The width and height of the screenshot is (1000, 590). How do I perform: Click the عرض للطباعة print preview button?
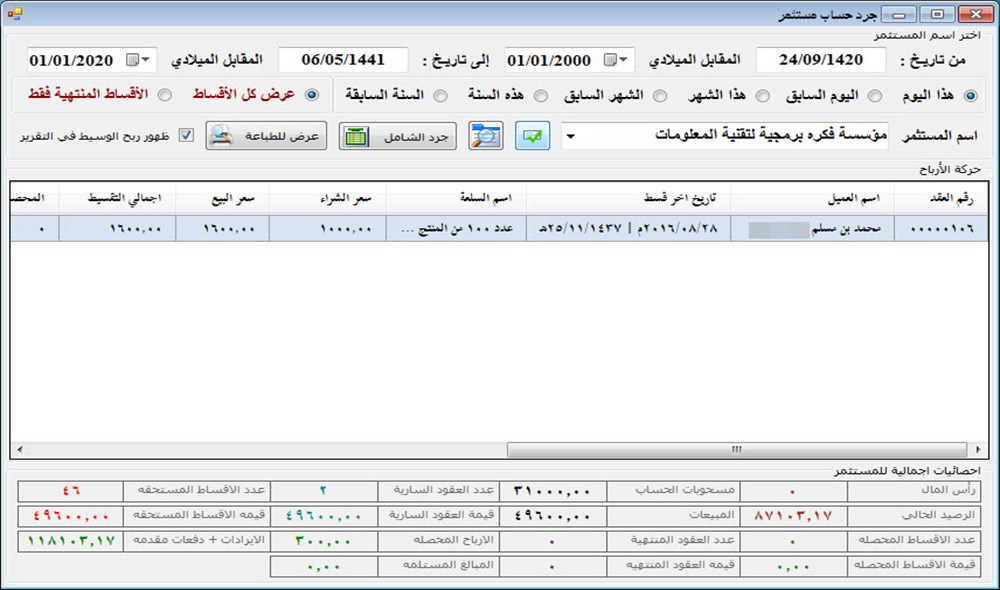point(267,136)
